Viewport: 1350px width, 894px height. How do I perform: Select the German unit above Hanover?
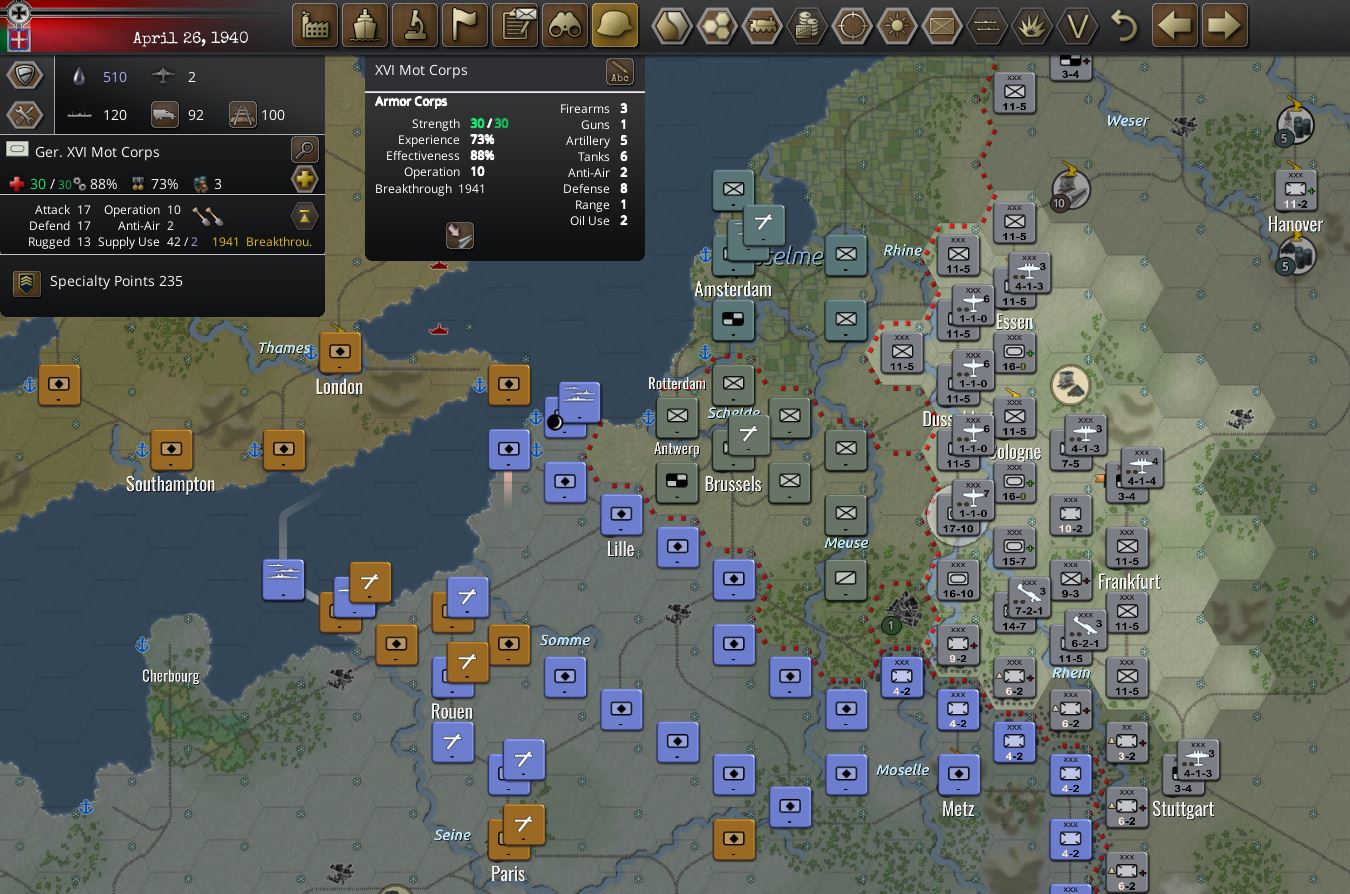1295,190
